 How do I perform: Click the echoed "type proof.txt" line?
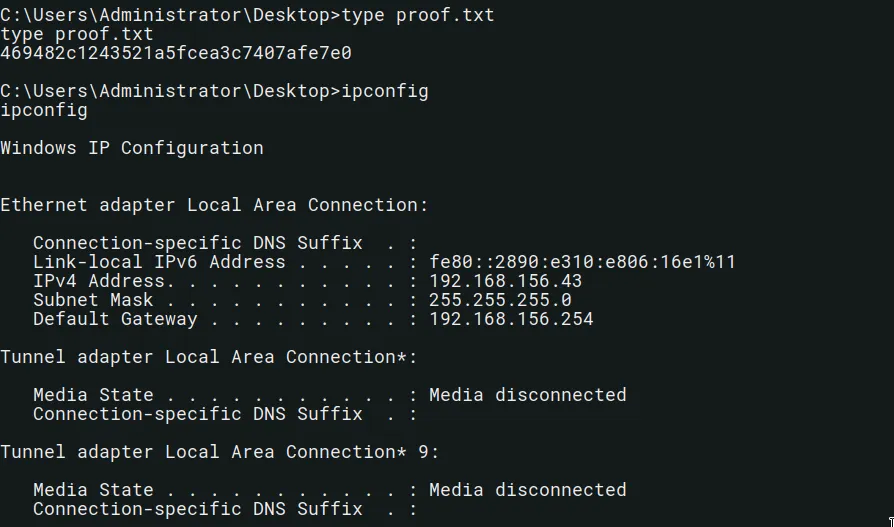pyautogui.click(x=77, y=34)
